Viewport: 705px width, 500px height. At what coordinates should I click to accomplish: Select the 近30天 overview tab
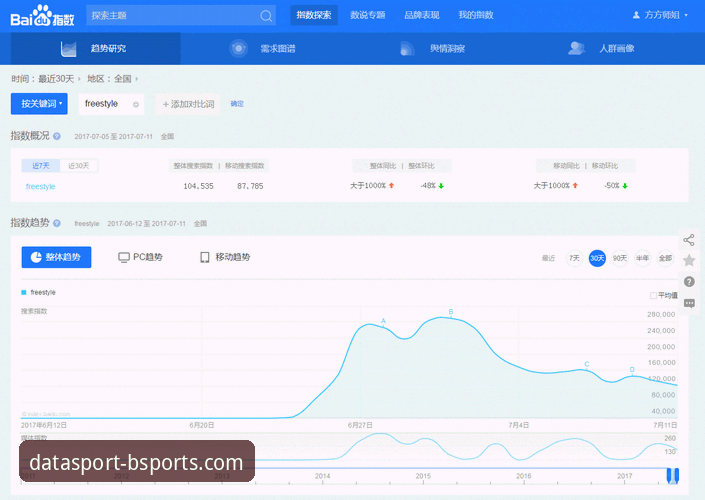(79, 165)
